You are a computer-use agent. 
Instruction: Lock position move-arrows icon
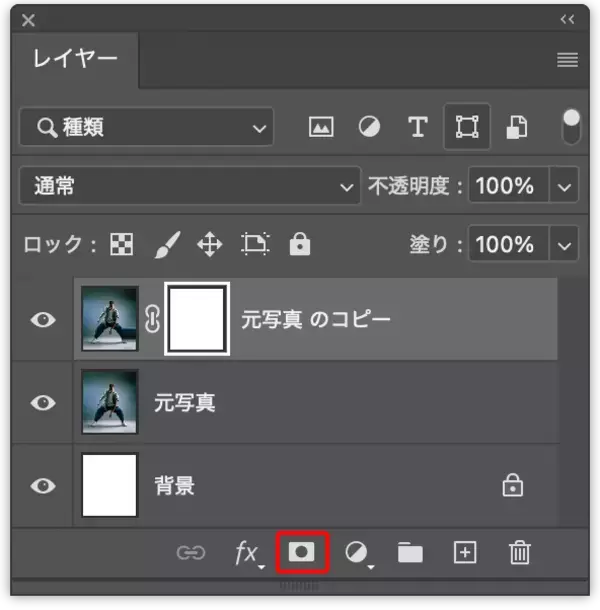click(210, 245)
